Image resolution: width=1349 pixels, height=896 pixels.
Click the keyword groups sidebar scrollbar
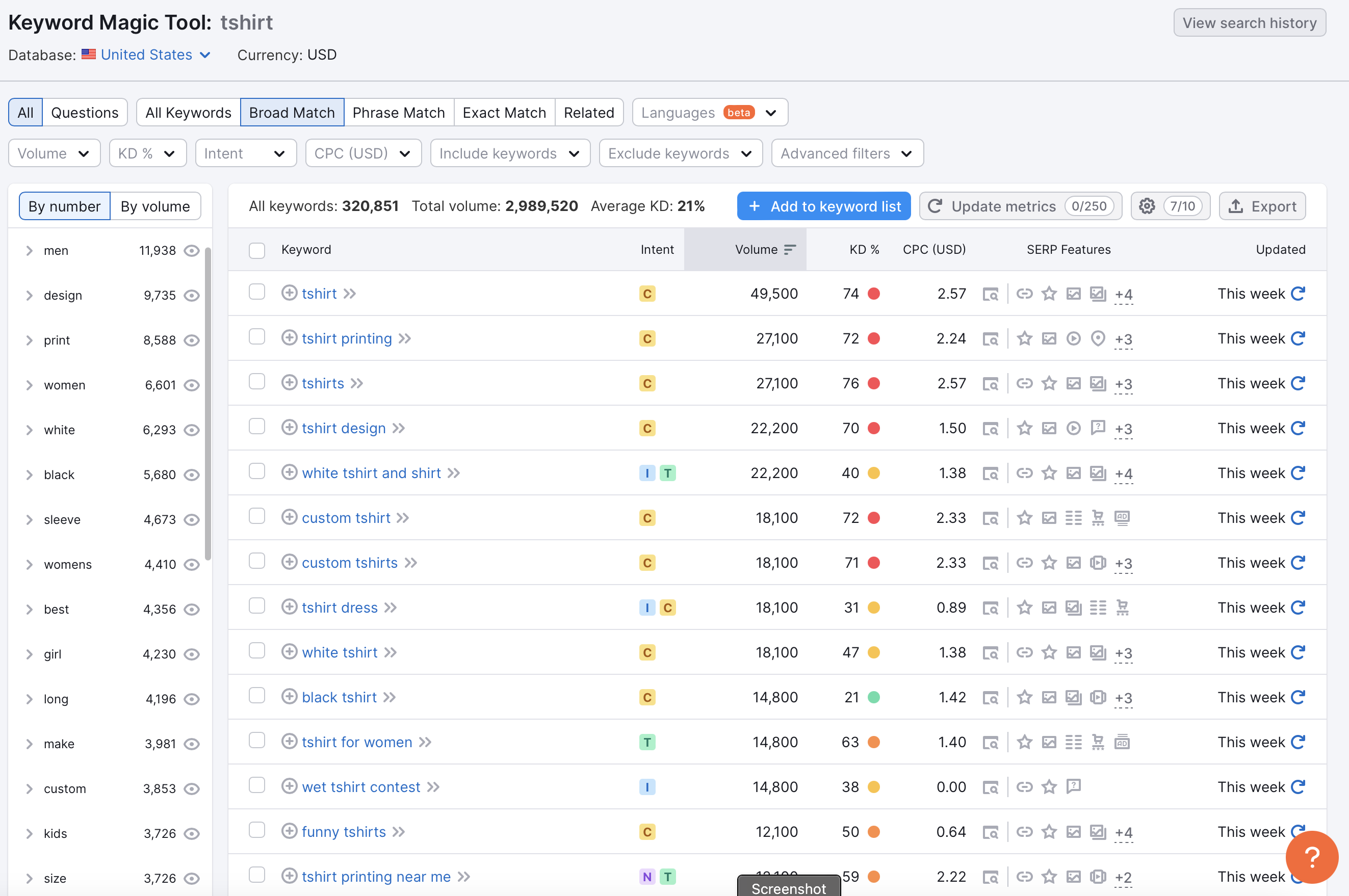[208, 404]
